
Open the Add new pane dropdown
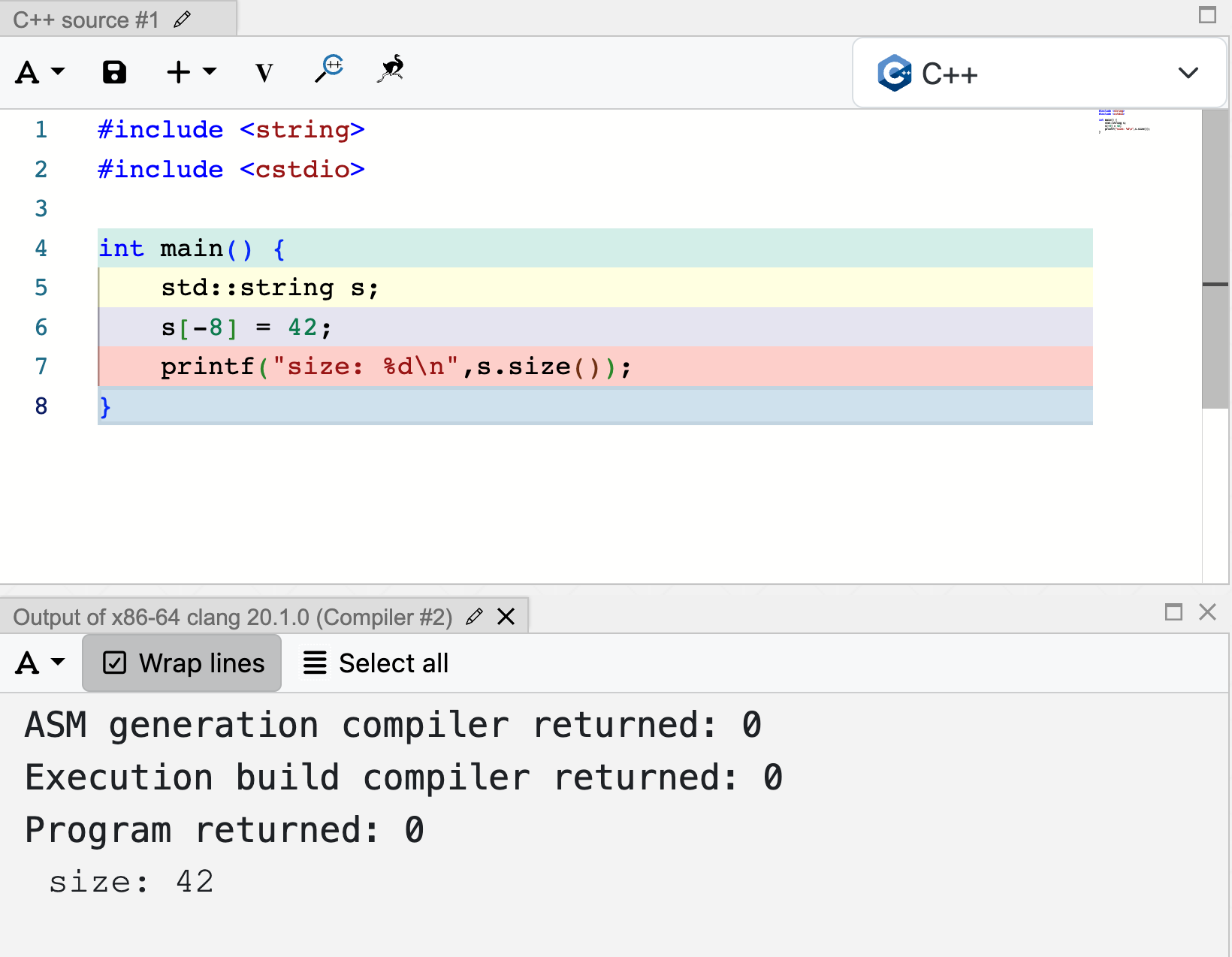pyautogui.click(x=191, y=72)
